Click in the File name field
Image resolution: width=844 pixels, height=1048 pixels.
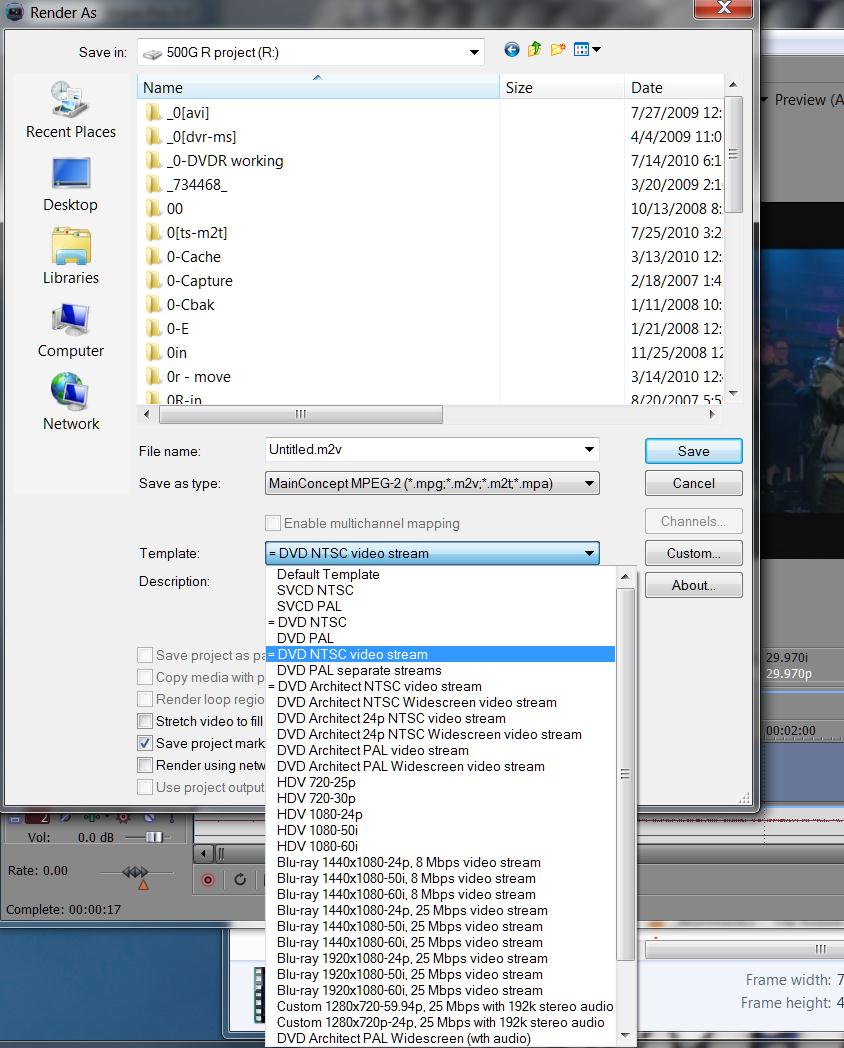(x=423, y=449)
